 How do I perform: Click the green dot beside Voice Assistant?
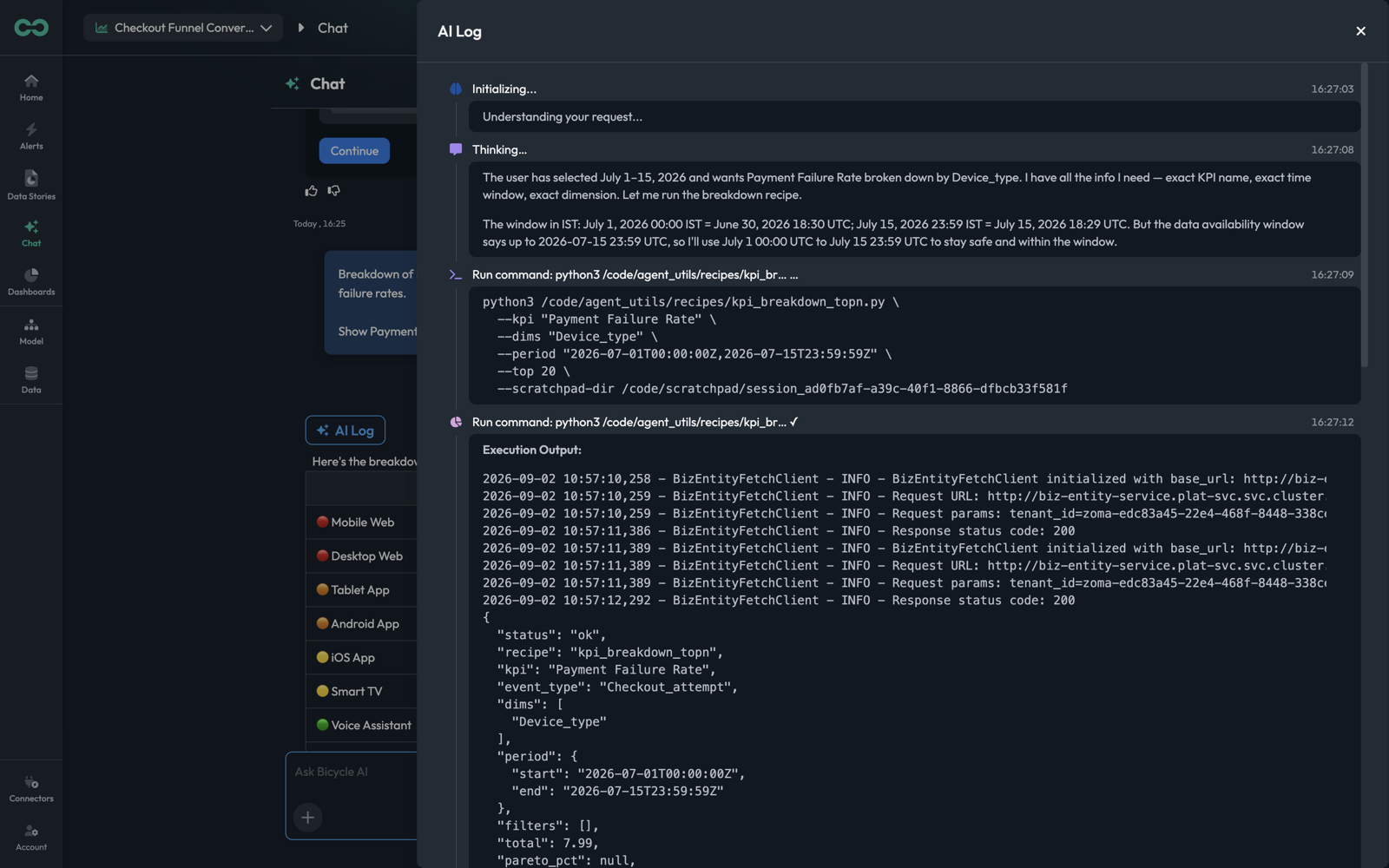point(322,725)
